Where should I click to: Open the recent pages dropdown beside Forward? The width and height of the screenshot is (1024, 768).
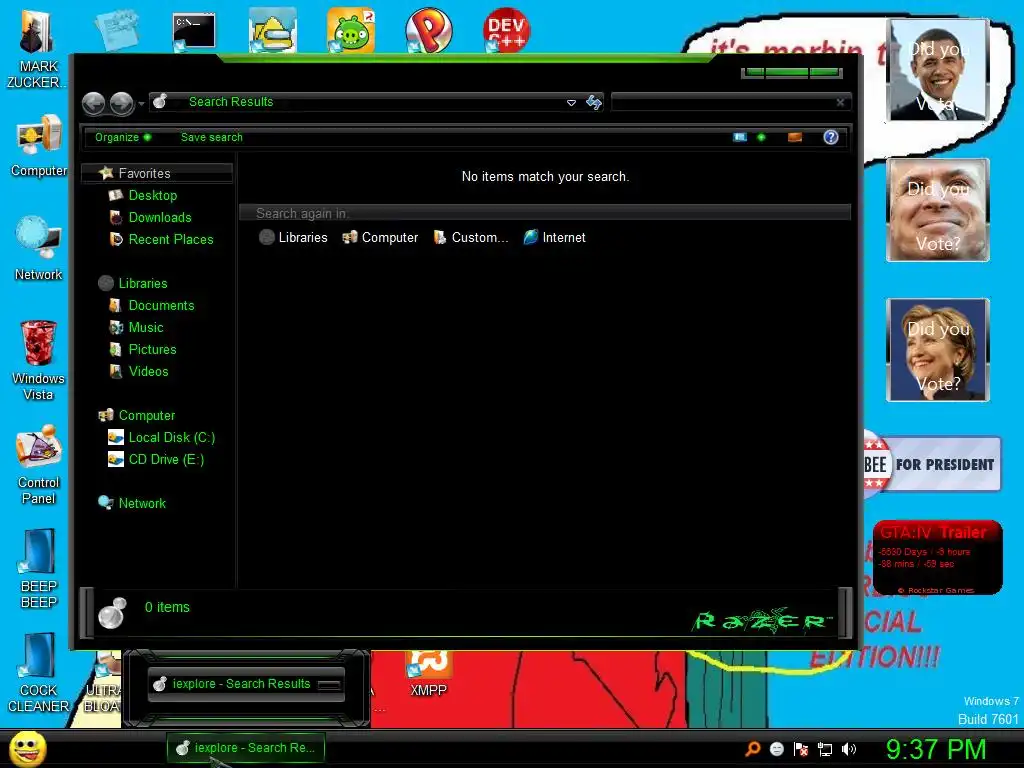click(x=141, y=104)
